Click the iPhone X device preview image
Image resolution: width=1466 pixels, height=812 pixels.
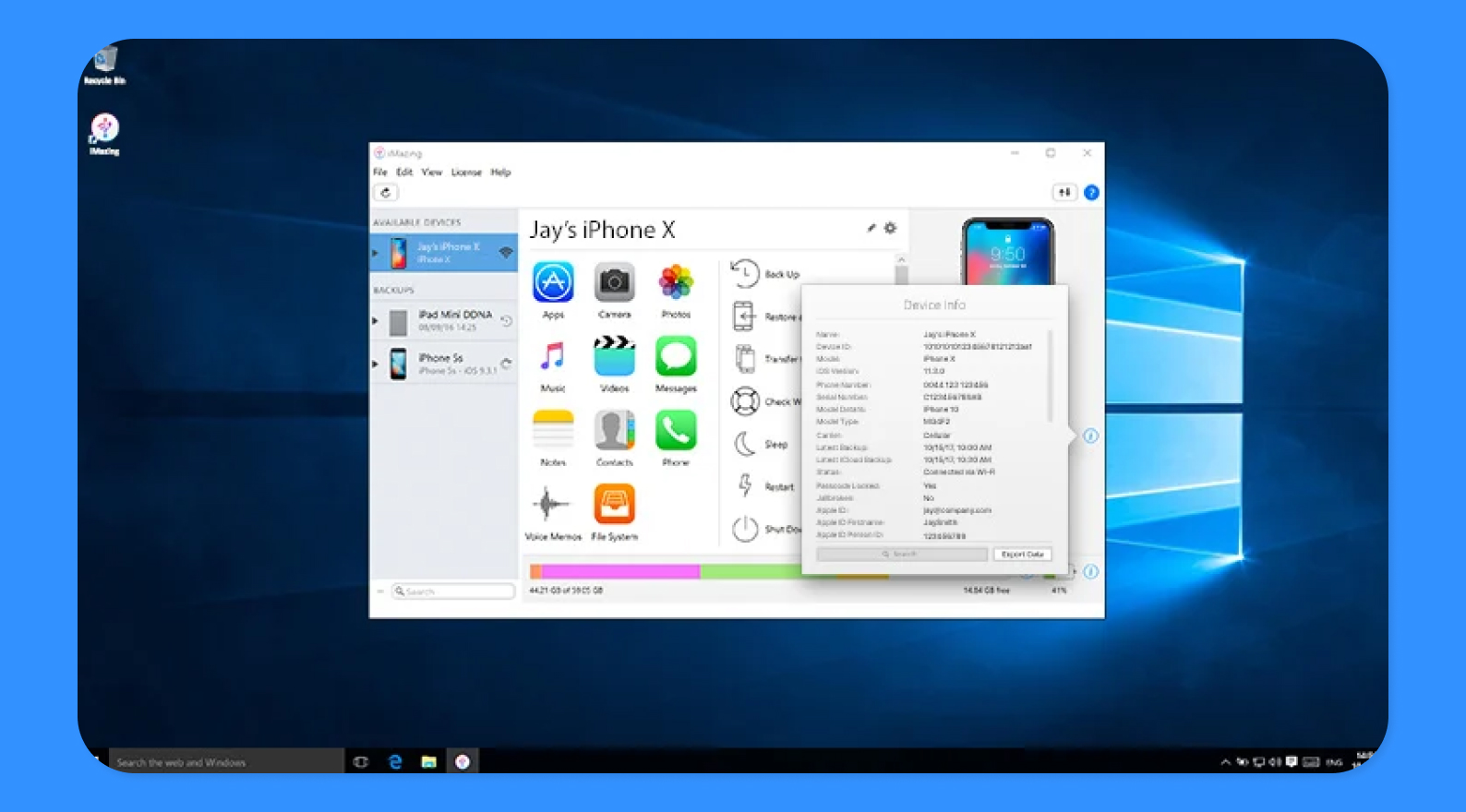(1007, 251)
